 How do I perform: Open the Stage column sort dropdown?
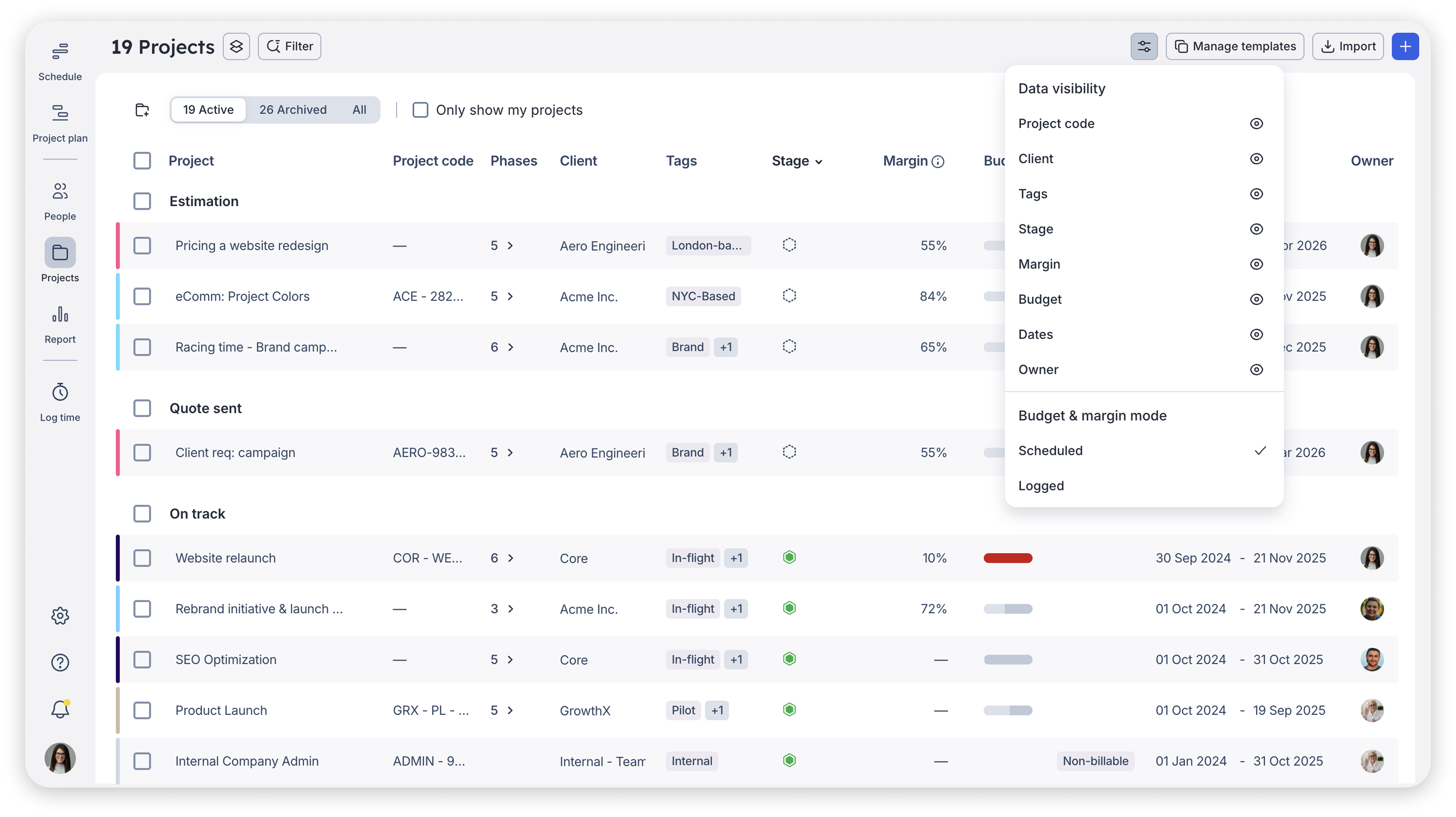pos(819,161)
